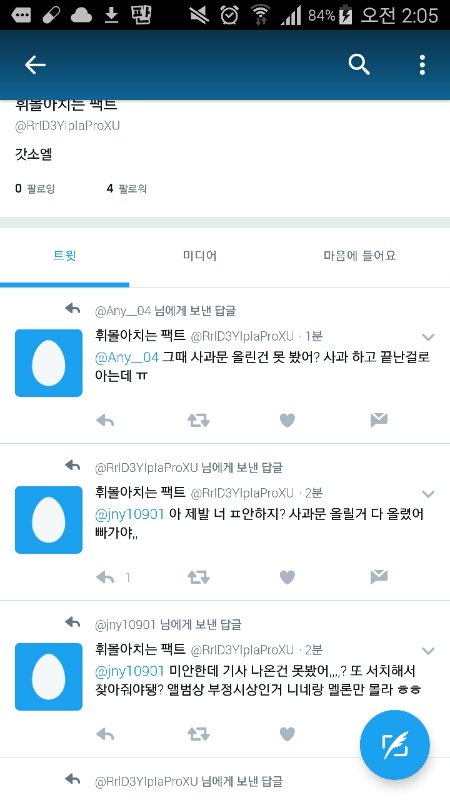
Task: Open the three-dot overflow menu
Action: 422,65
